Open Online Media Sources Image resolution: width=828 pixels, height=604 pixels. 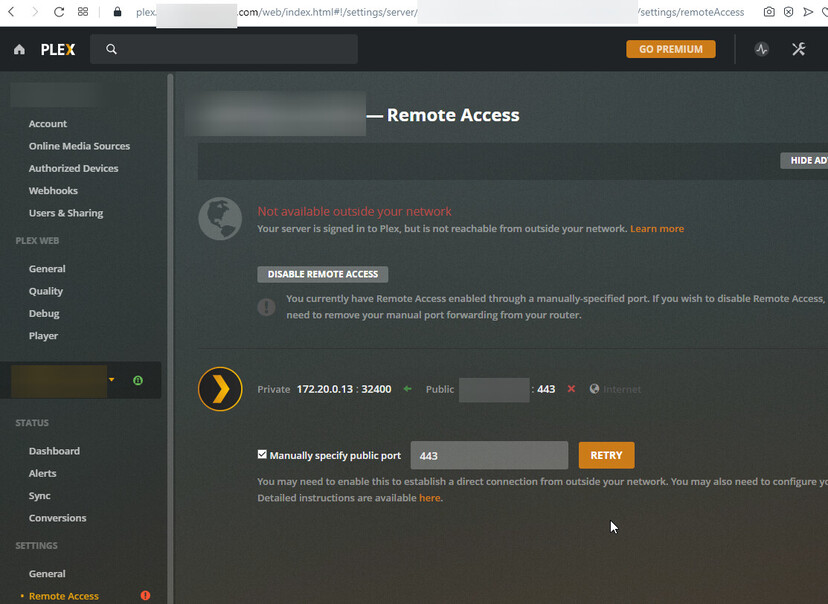coord(79,146)
